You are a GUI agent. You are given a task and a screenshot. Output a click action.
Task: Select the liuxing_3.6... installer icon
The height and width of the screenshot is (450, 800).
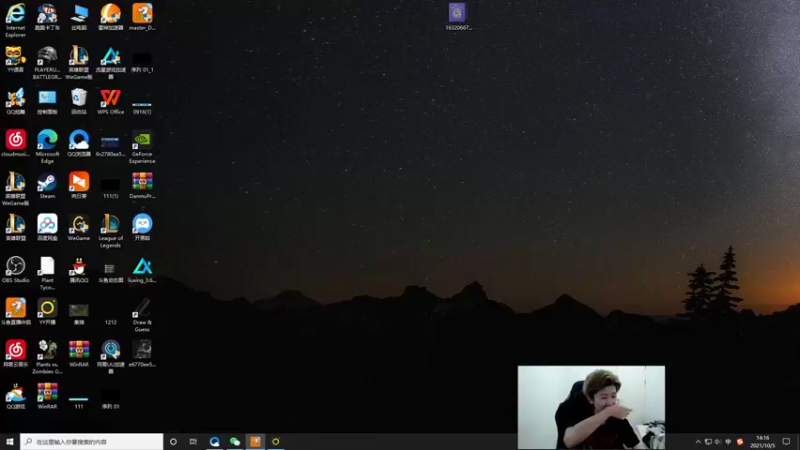(x=142, y=269)
